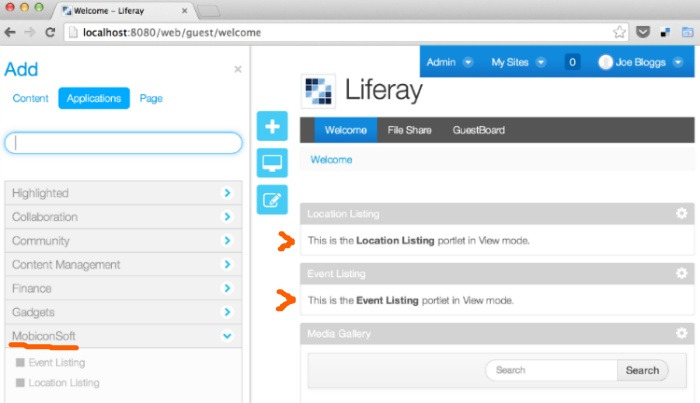This screenshot has height=403, width=700.
Task: Open the Admin dropdown menu
Action: click(449, 62)
